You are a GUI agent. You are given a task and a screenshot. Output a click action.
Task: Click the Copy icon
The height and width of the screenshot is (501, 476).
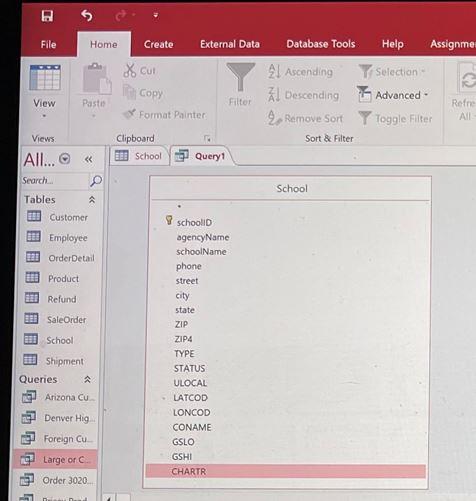coord(129,92)
